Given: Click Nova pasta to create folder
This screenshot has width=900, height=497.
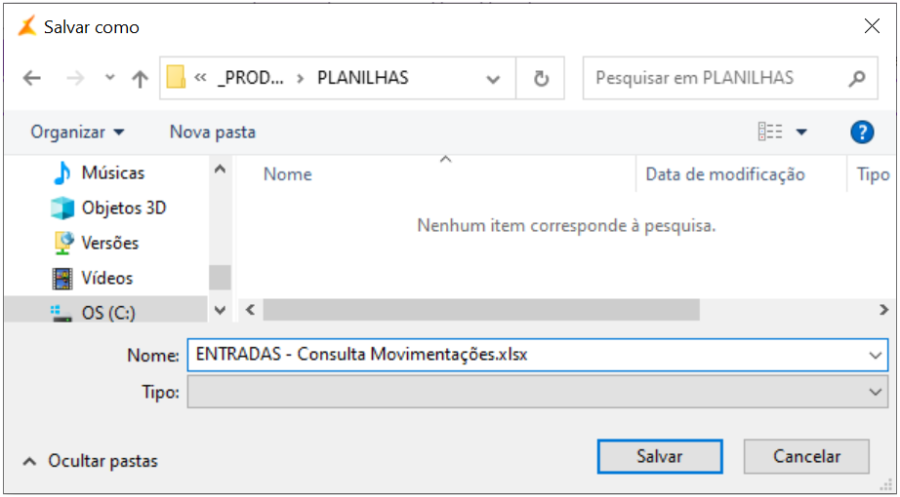Looking at the screenshot, I should click(x=212, y=132).
